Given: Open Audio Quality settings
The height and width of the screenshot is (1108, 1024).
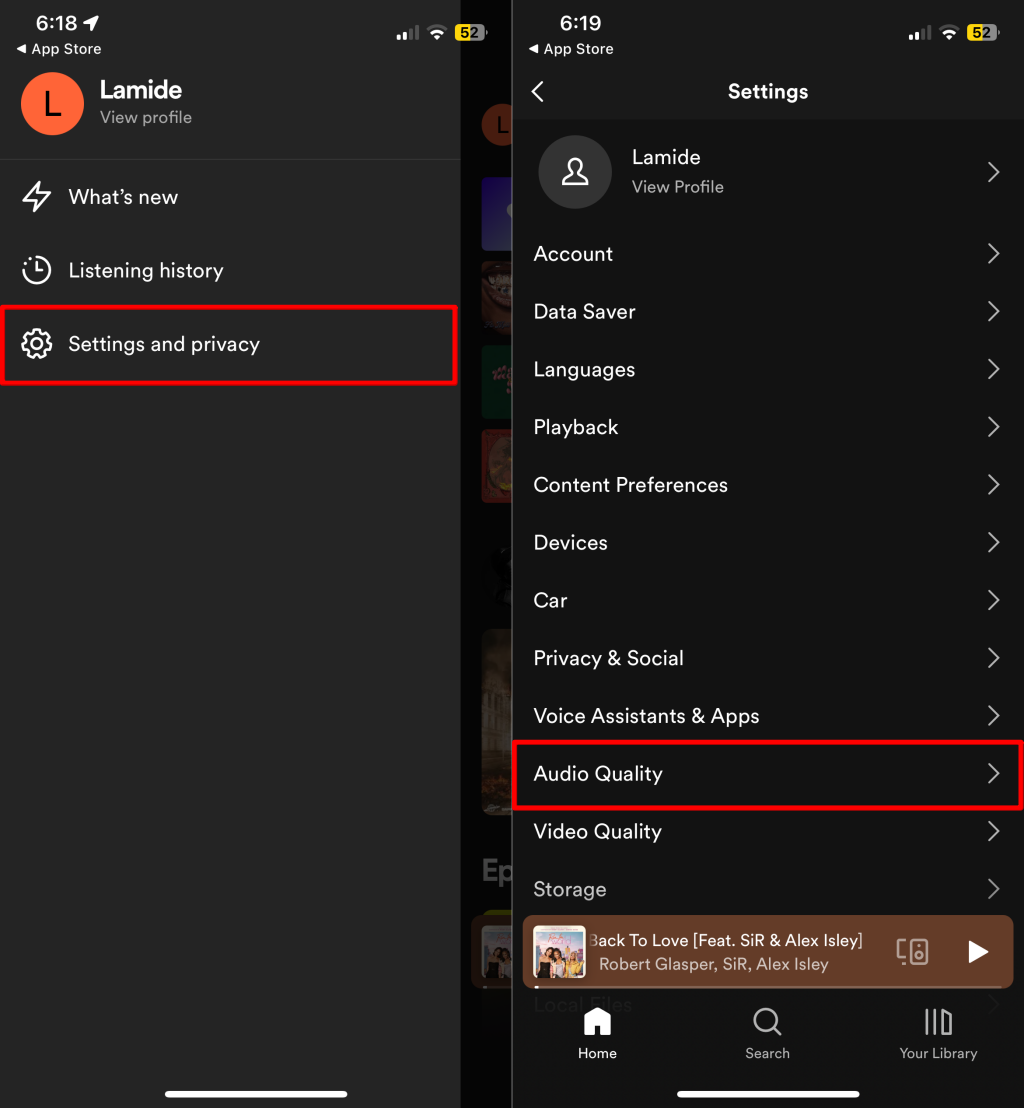Looking at the screenshot, I should coord(767,774).
